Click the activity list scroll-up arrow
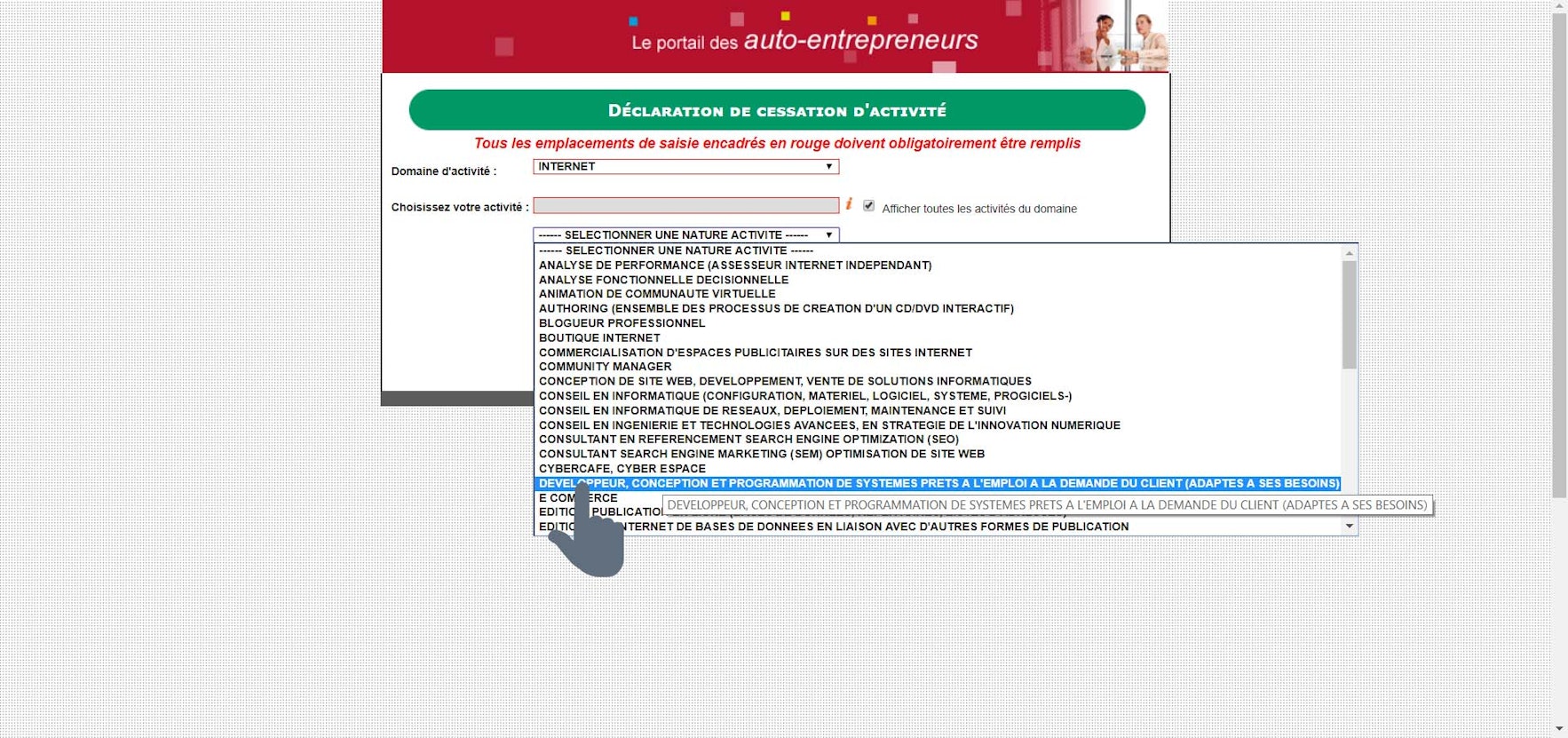The height and width of the screenshot is (738, 1568). point(1350,253)
